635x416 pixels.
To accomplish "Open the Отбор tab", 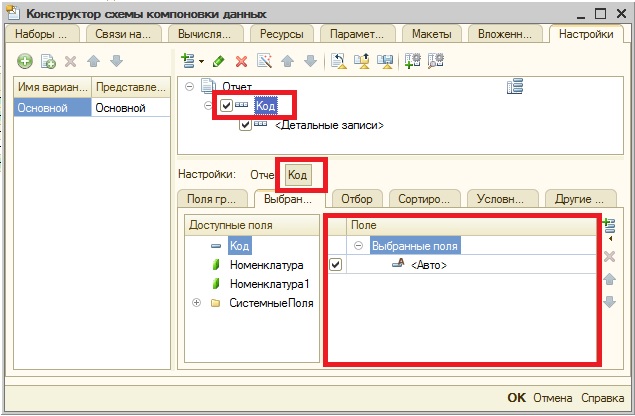I will coord(356,197).
